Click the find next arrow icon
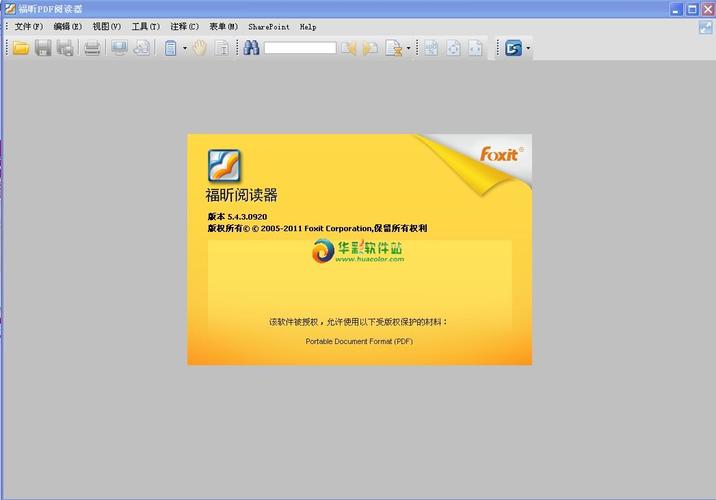This screenshot has height=500, width=716. click(370, 48)
